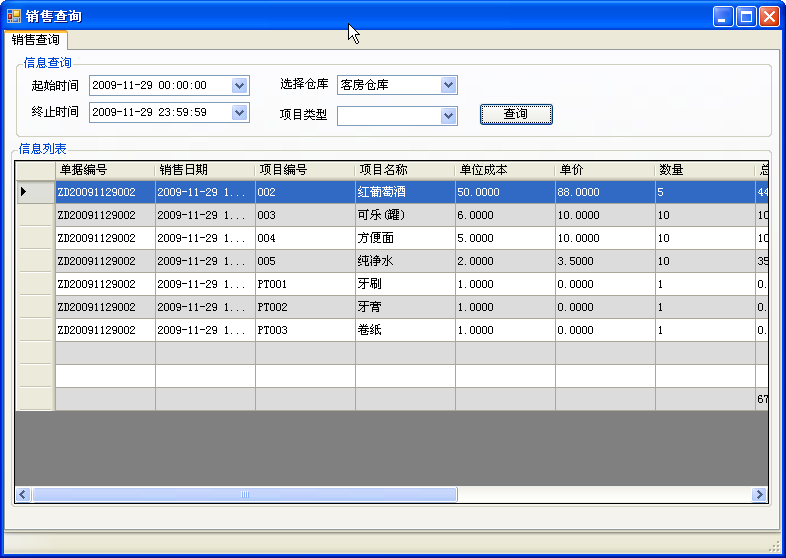
Task: Open the 终止时间 date dropdown arrow
Action: pos(240,112)
